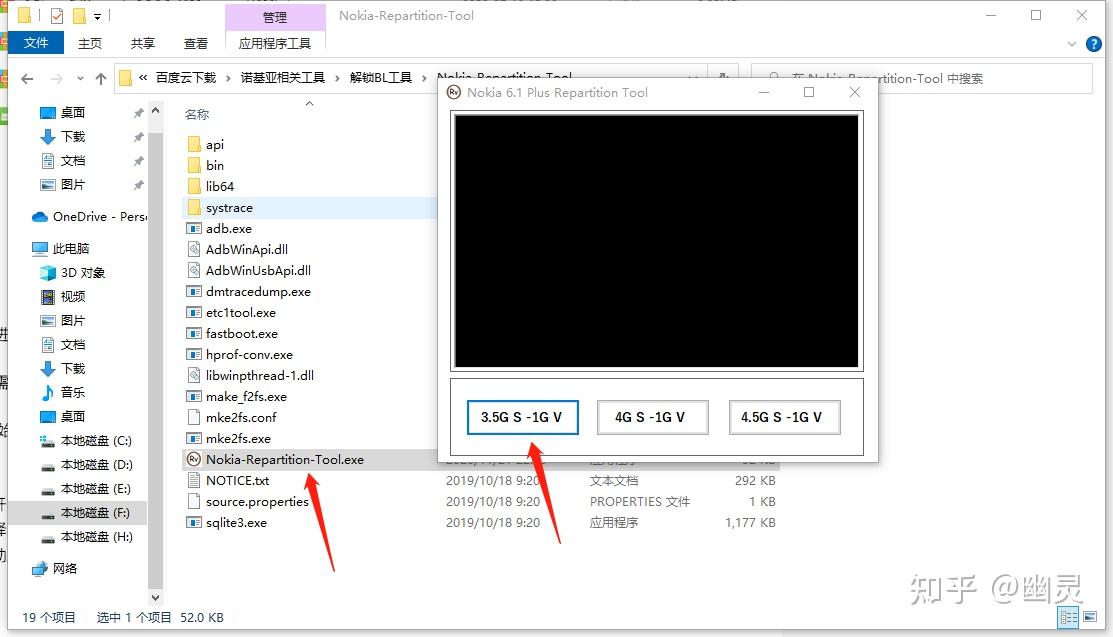Click the properties checkmark quick access icon

57,16
